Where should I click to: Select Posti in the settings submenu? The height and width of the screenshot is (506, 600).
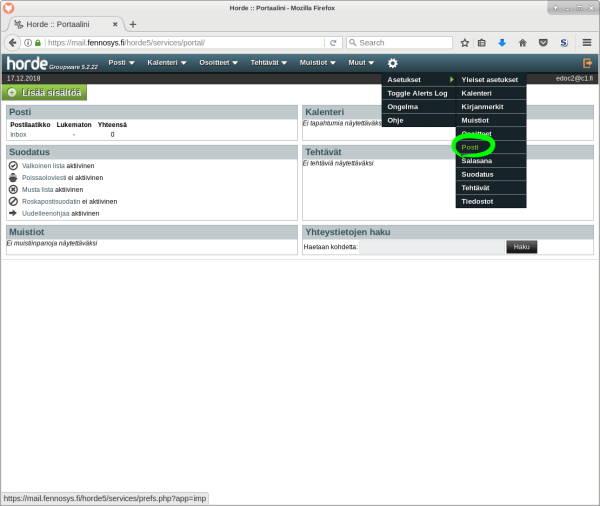coord(471,147)
